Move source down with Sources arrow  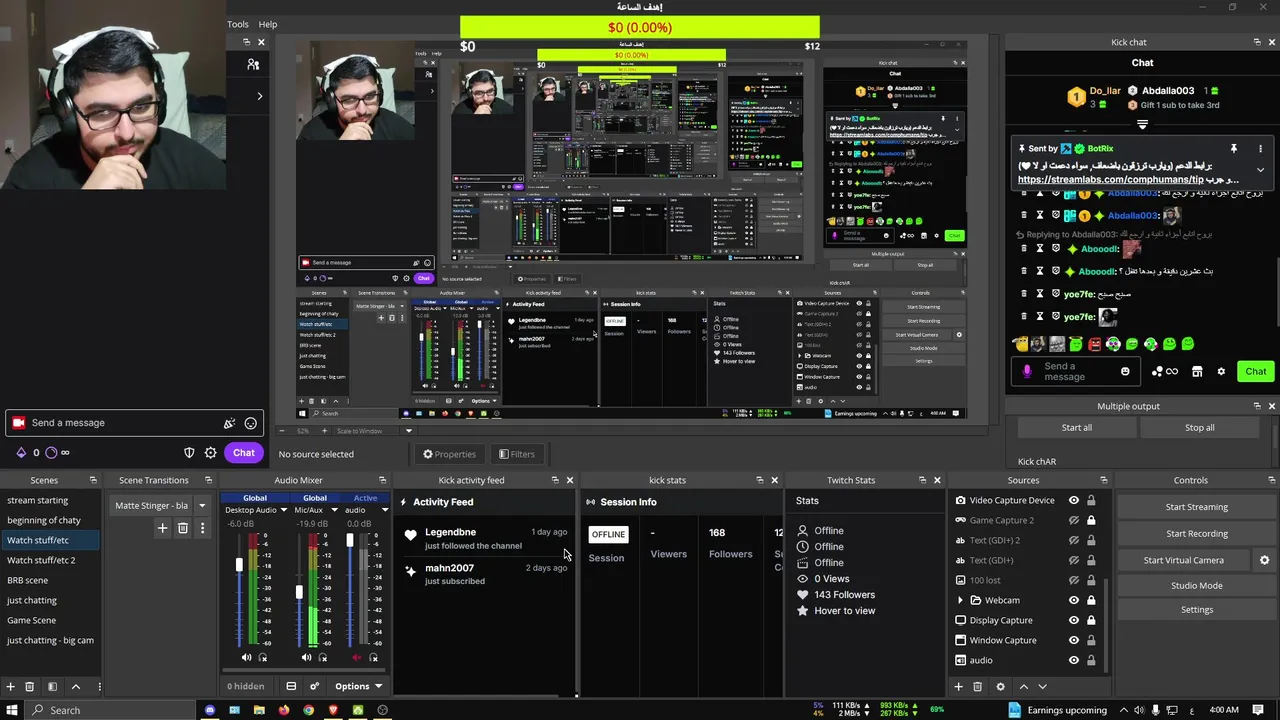(x=1042, y=687)
